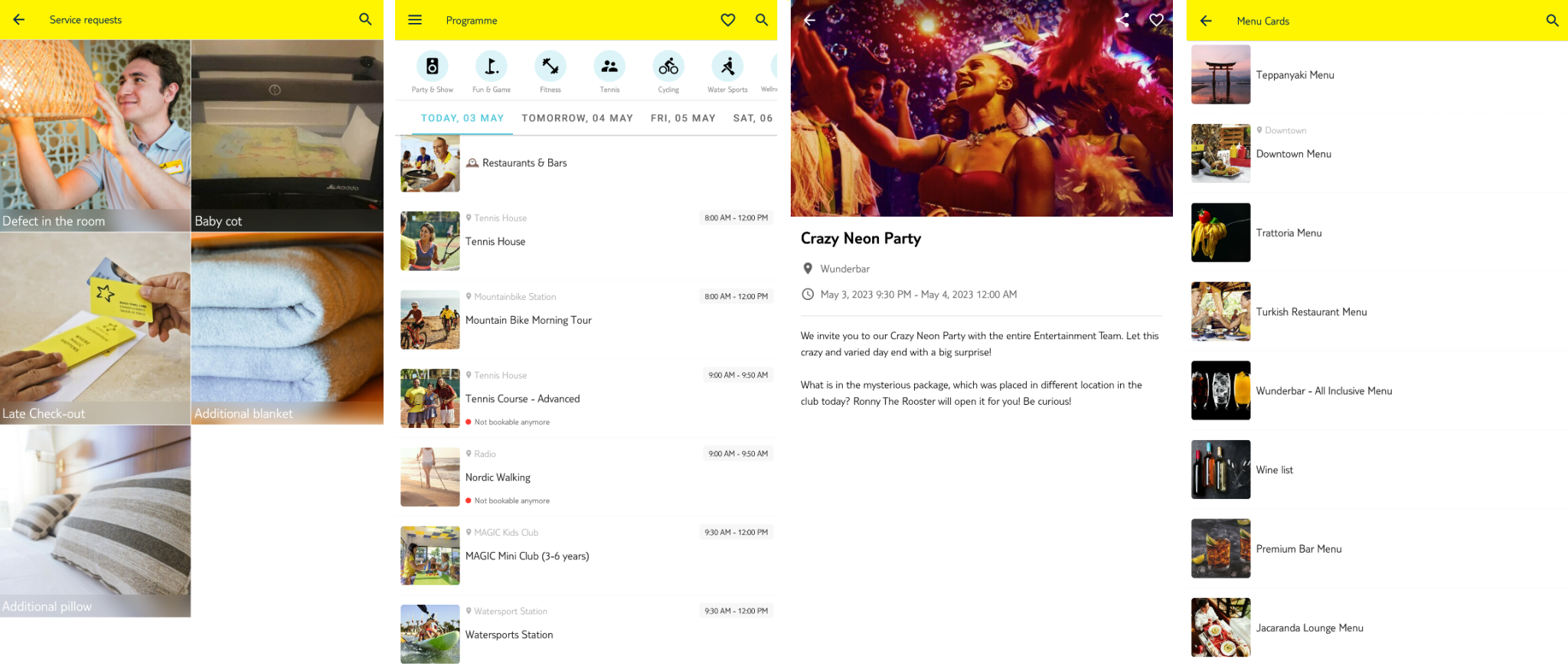Image resolution: width=1568 pixels, height=669 pixels.
Task: Switch to the Fri, 05 May tab
Action: tap(683, 118)
